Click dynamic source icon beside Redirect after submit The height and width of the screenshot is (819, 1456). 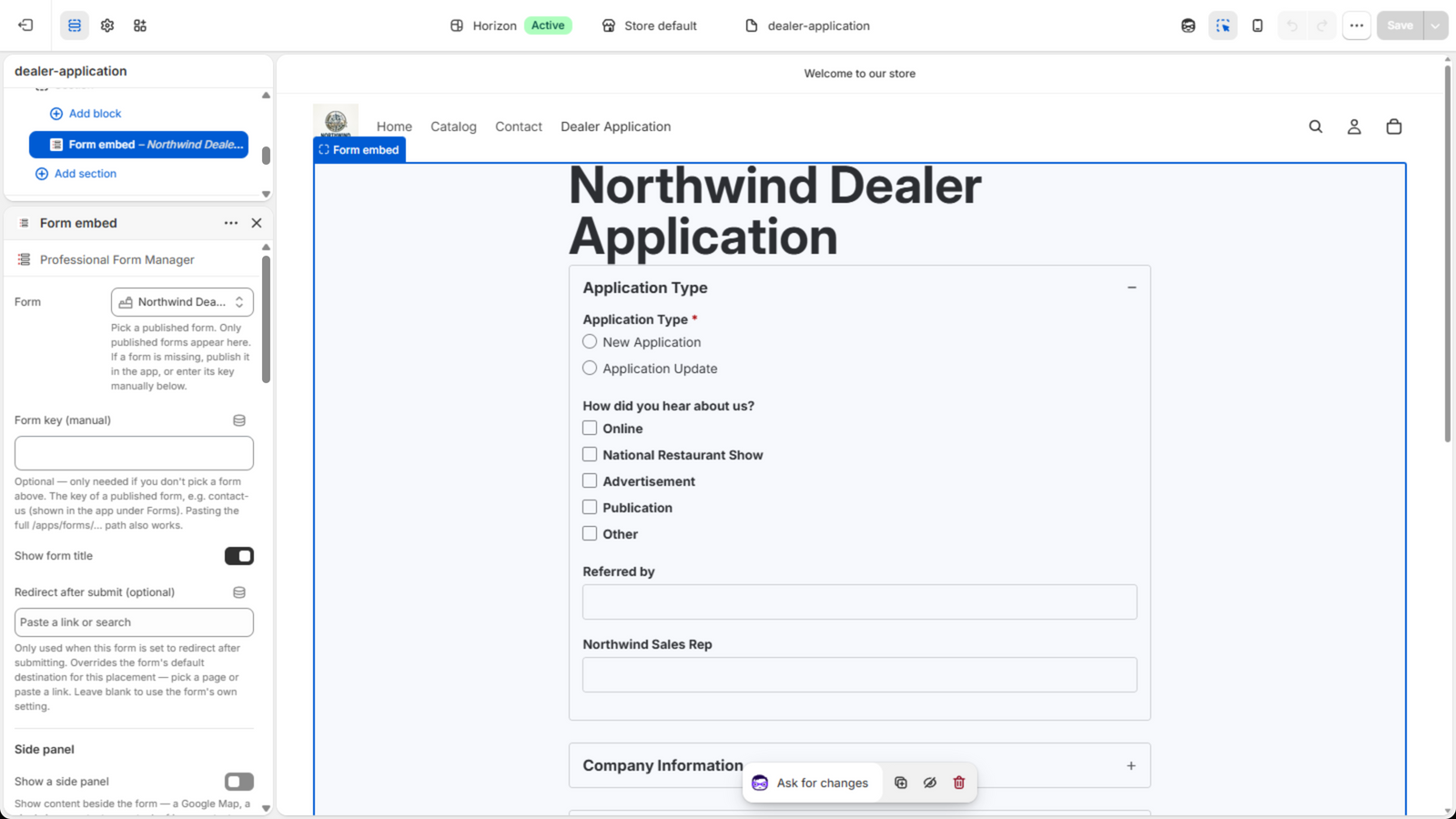(239, 592)
